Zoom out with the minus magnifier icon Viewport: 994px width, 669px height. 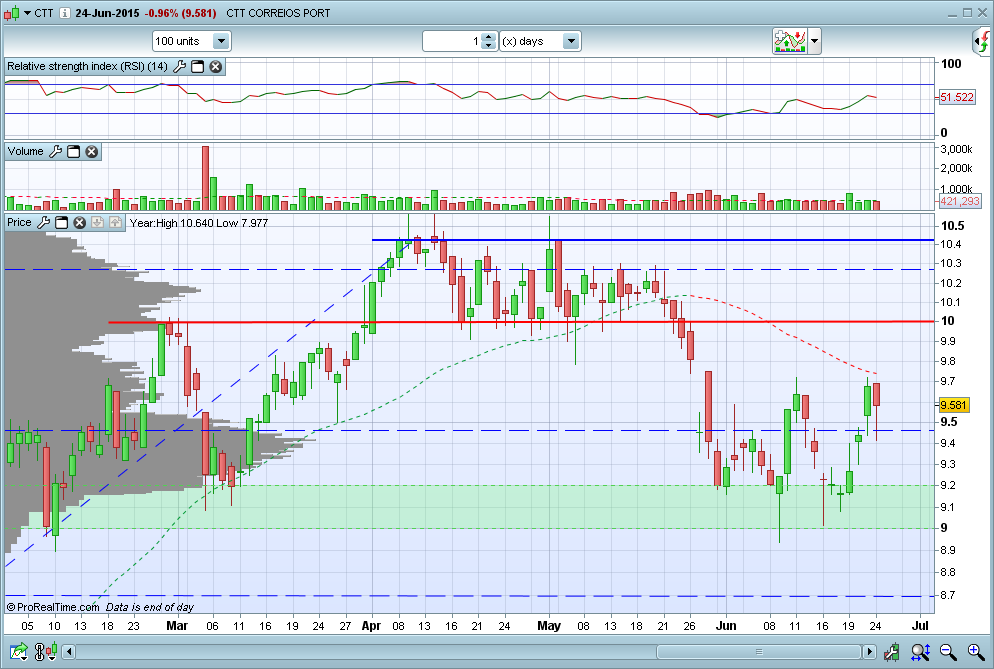[x=948, y=651]
